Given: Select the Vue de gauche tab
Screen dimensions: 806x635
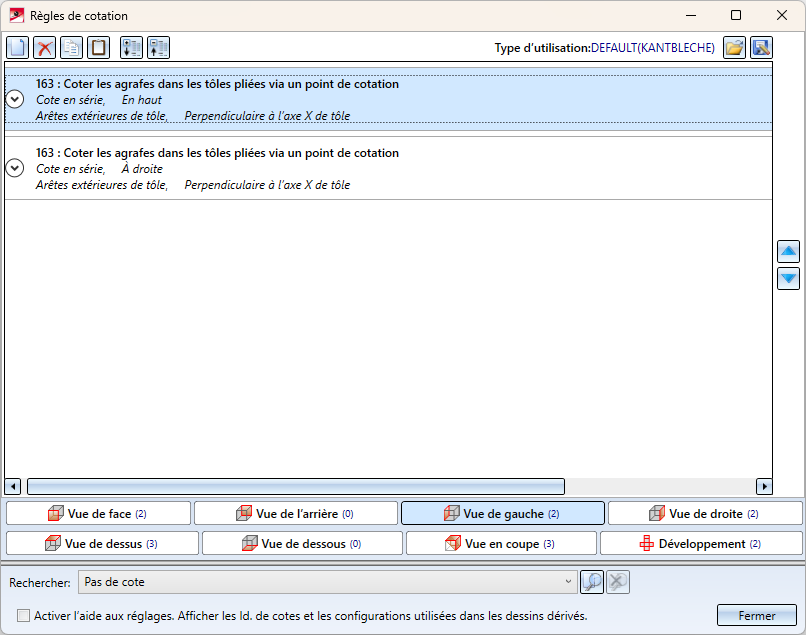Looking at the screenshot, I should [503, 514].
